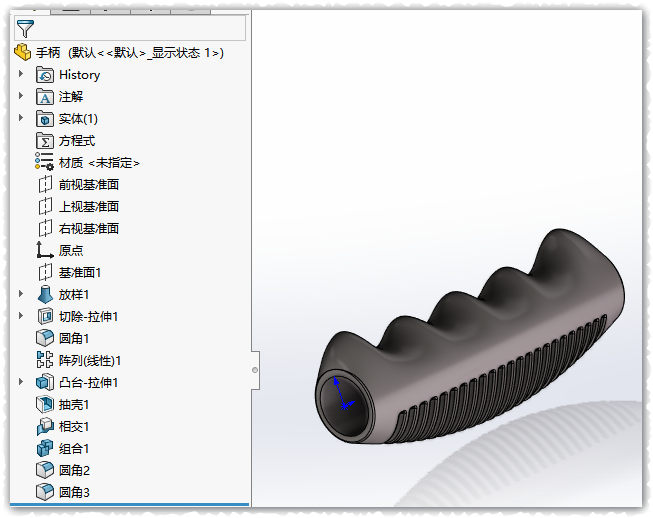The height and width of the screenshot is (518, 653).
Task: Select the 上视基准面 label
Action: tap(89, 207)
